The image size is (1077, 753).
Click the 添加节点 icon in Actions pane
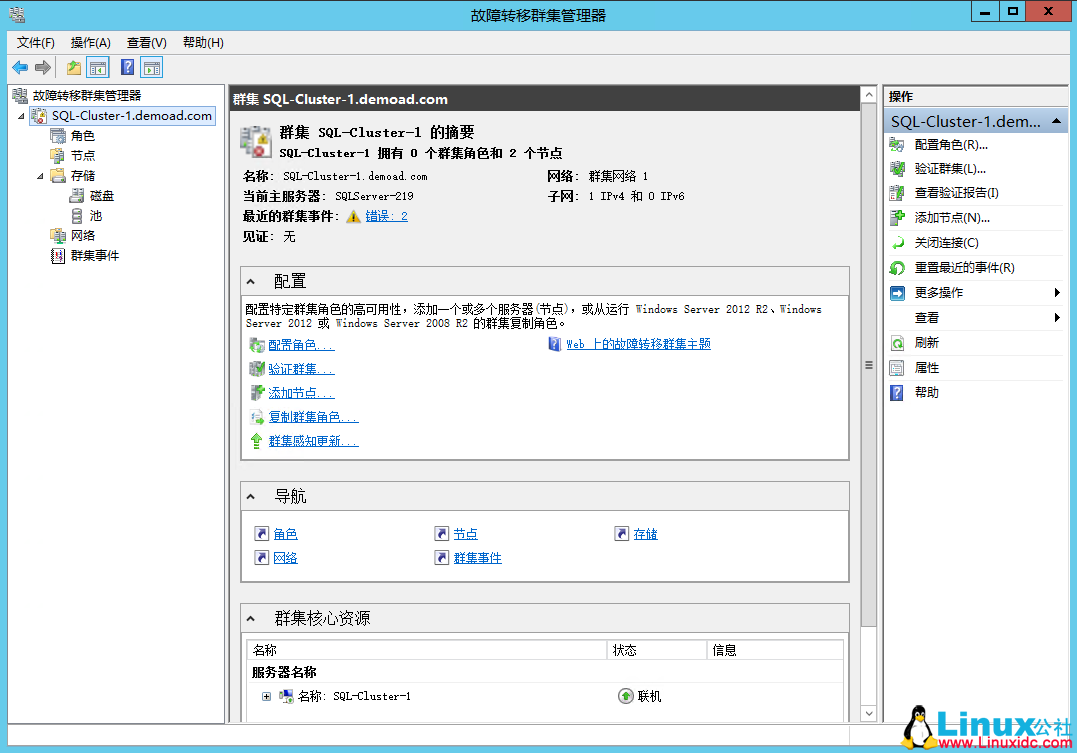pos(895,215)
